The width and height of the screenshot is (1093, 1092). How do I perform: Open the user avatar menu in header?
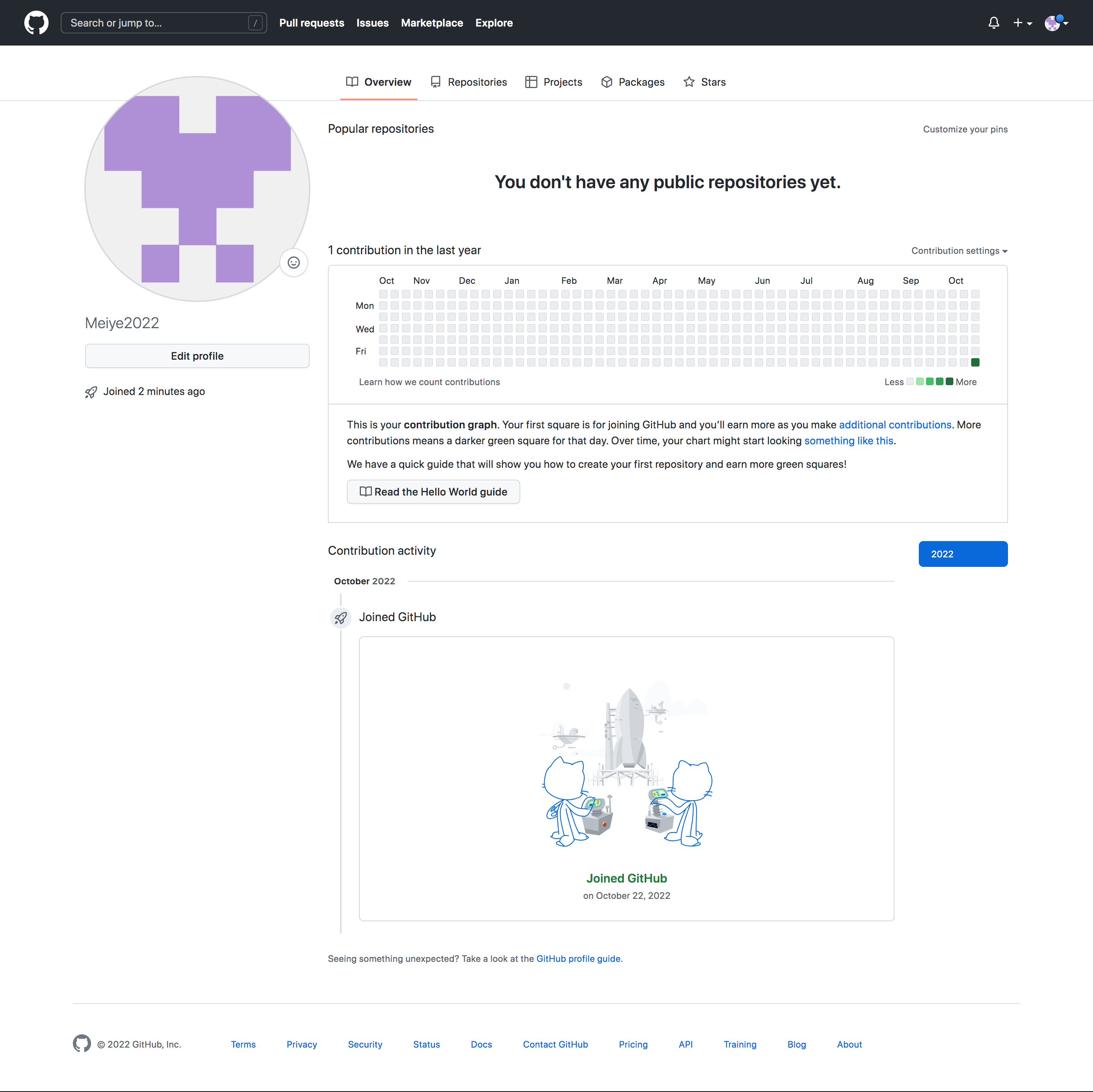1056,23
